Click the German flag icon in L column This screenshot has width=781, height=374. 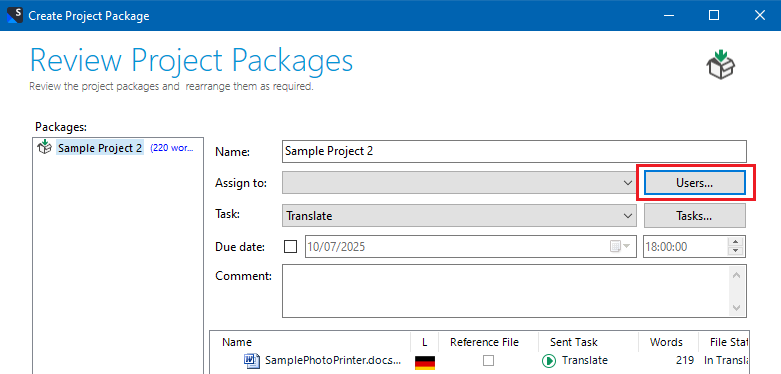[x=425, y=362]
